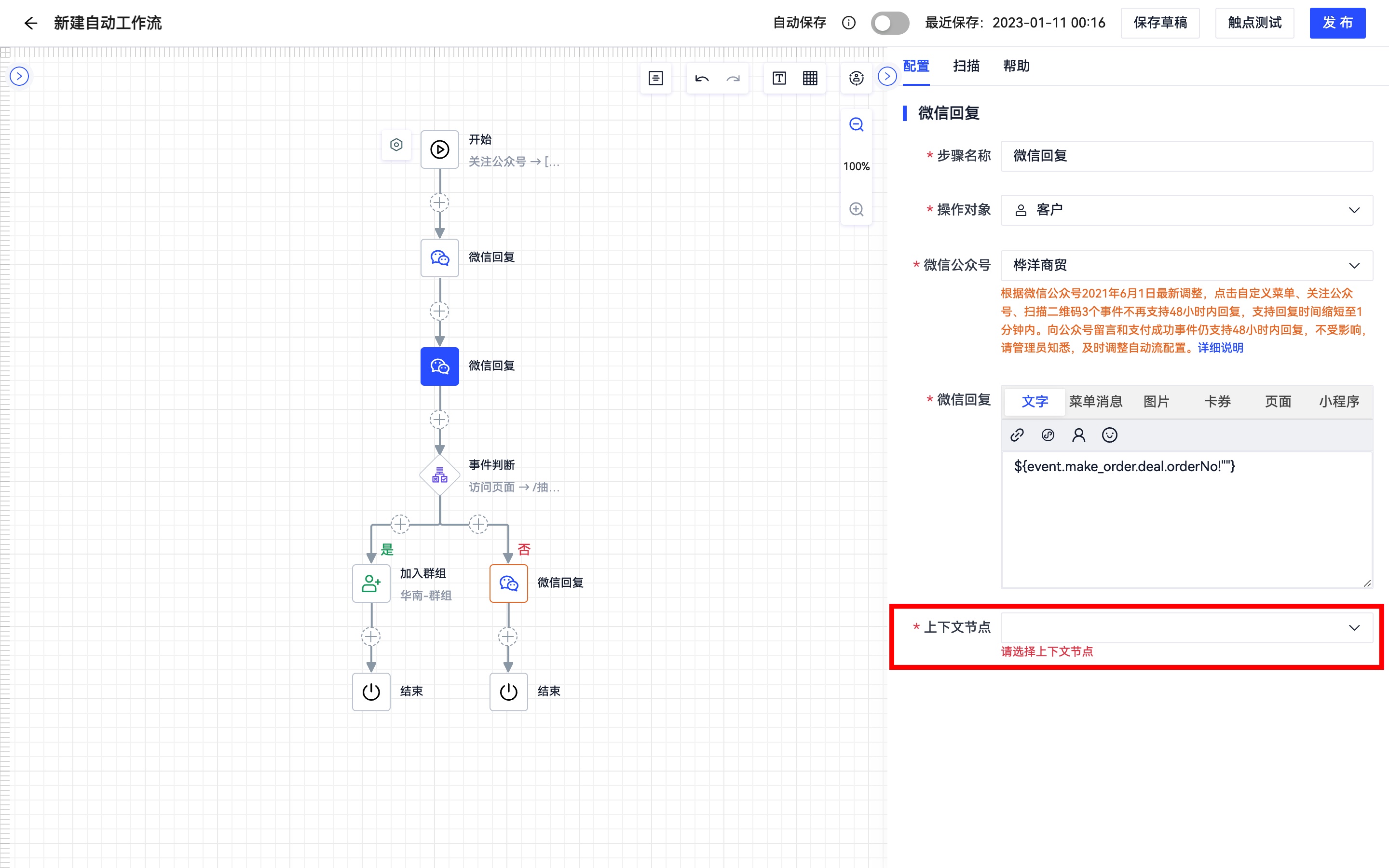
Task: Click the plus connector on the 否 branch
Action: (x=478, y=524)
